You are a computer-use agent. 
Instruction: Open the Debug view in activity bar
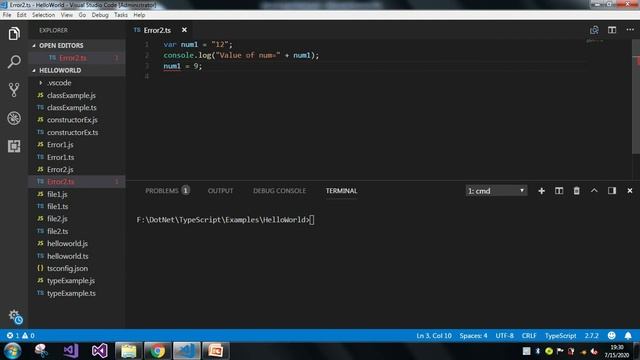14,118
